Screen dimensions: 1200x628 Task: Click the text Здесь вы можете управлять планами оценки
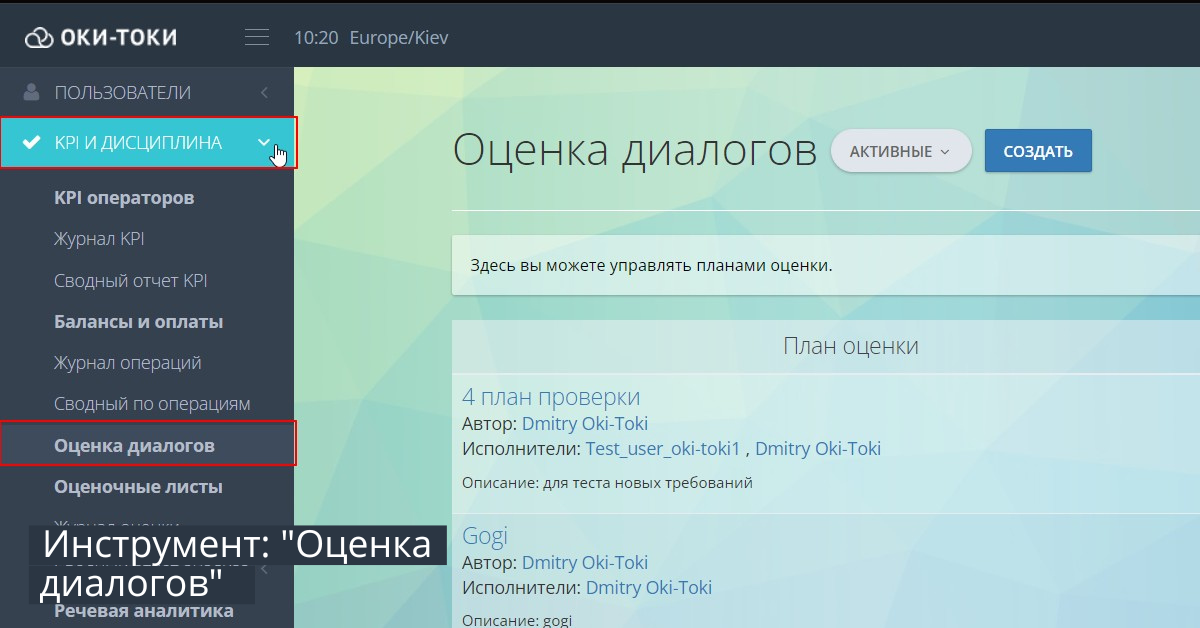coord(651,266)
